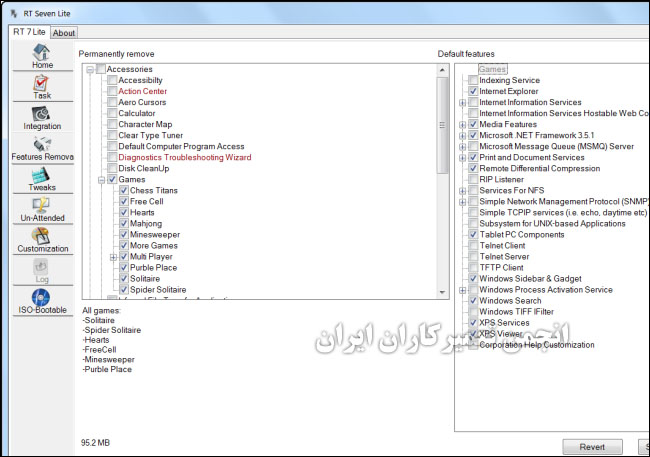Image resolution: width=650 pixels, height=457 pixels.
Task: Click the RT Seven Lite title bar icon
Action: 14,14
